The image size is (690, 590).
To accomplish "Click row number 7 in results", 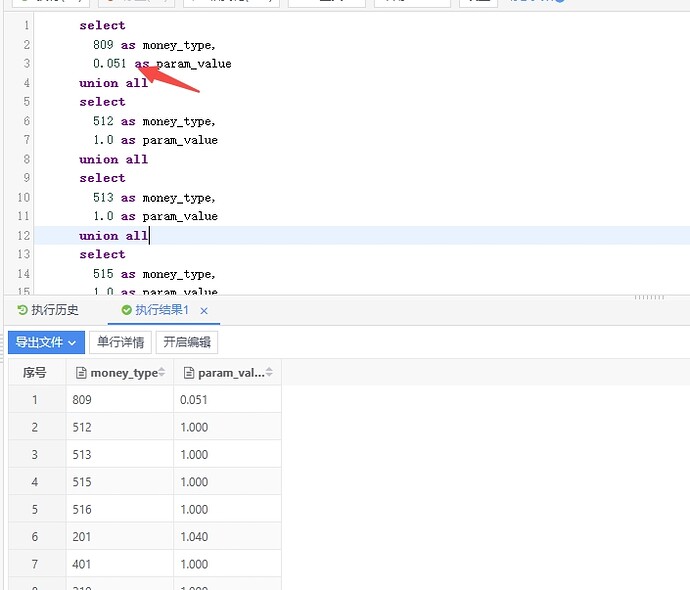I will click(x=35, y=564).
